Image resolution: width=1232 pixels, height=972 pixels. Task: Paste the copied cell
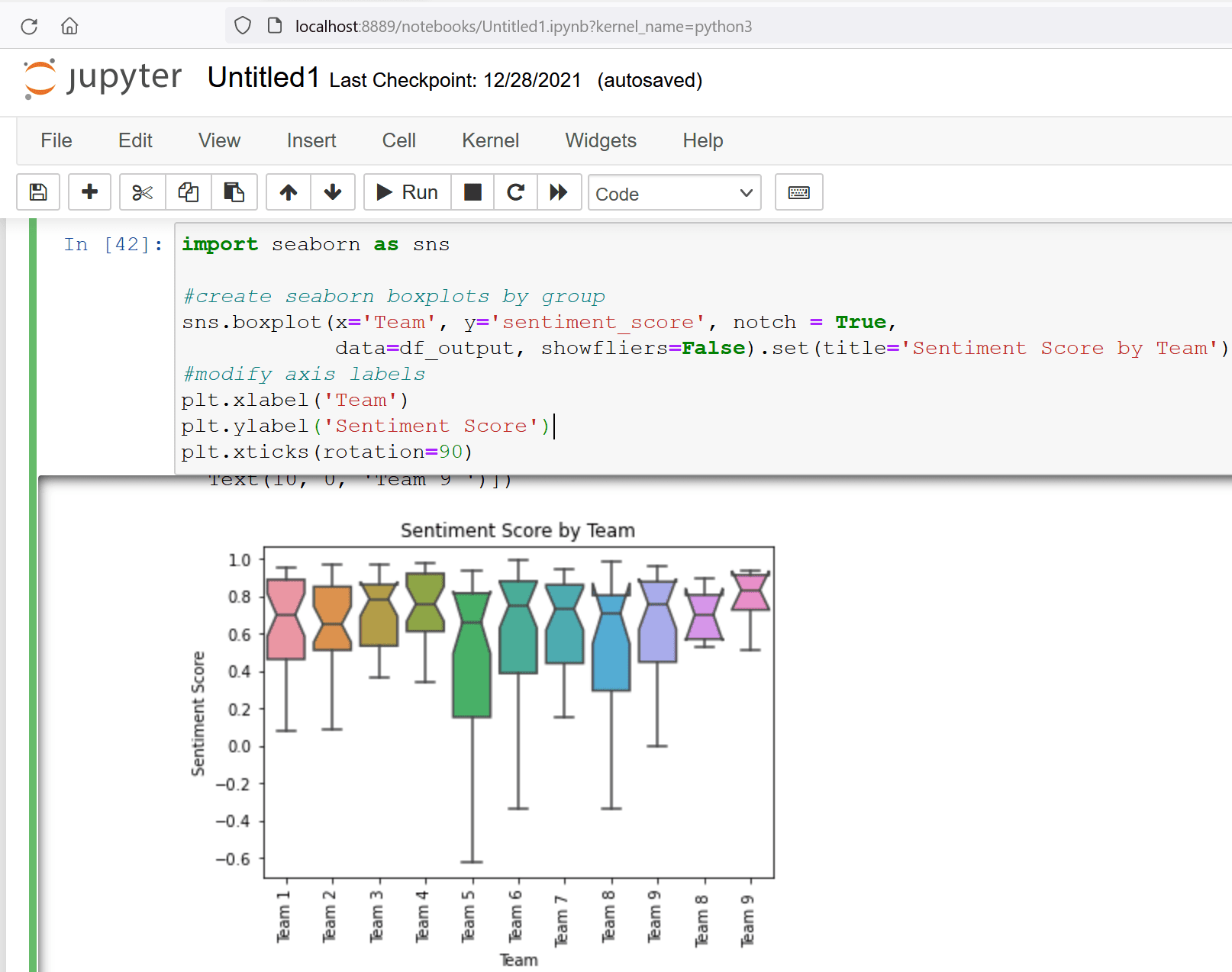[234, 192]
